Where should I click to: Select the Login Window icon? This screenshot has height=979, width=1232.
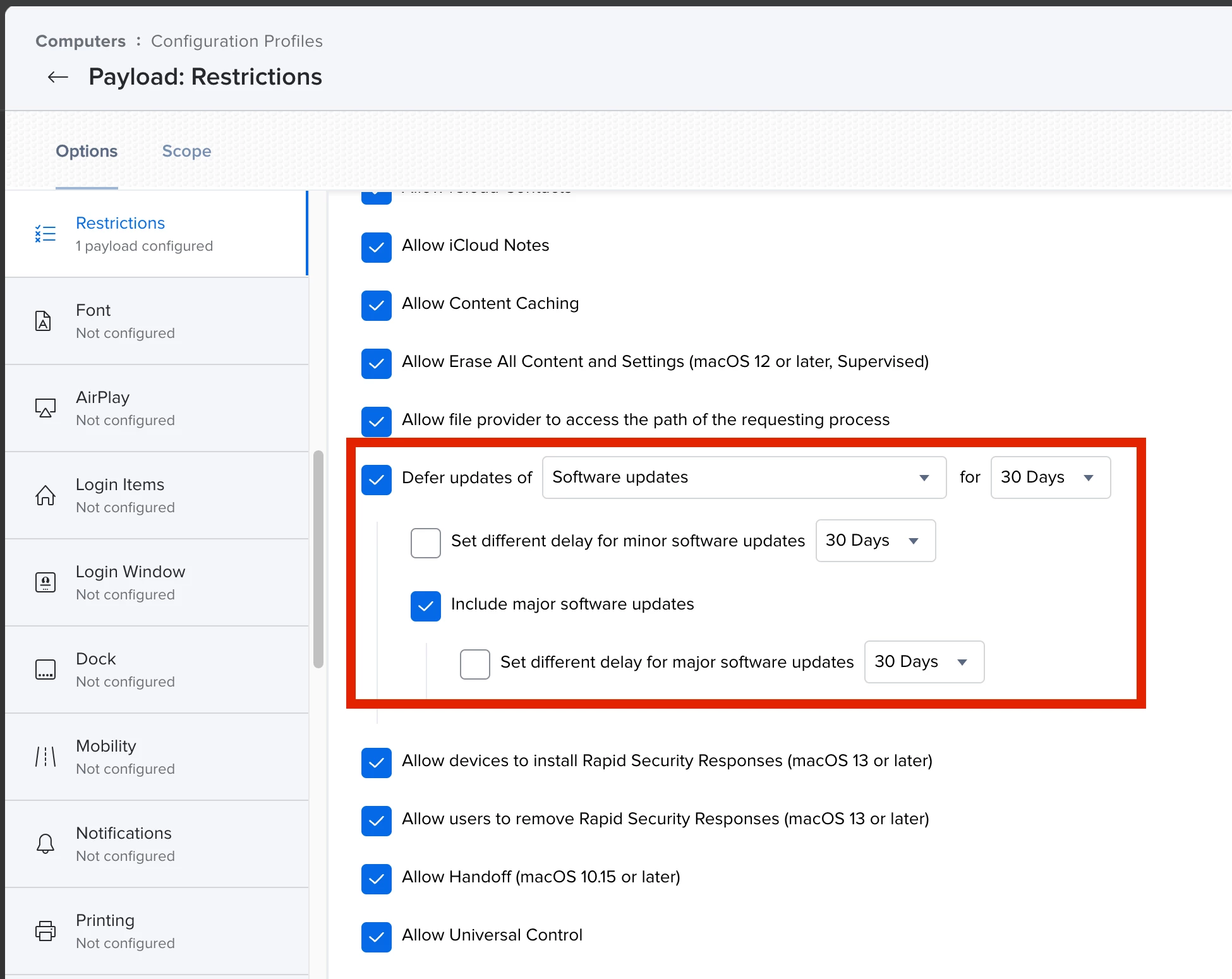pos(45,582)
